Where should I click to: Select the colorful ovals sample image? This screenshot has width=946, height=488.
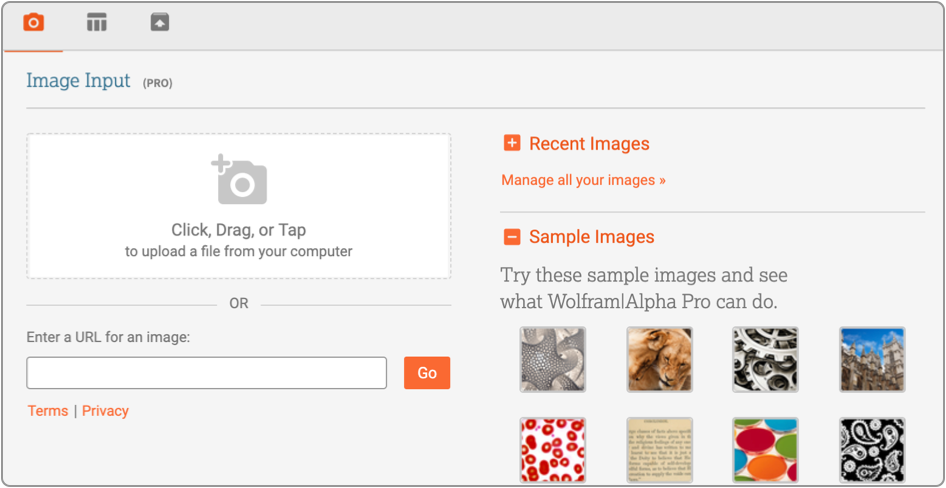click(x=765, y=451)
